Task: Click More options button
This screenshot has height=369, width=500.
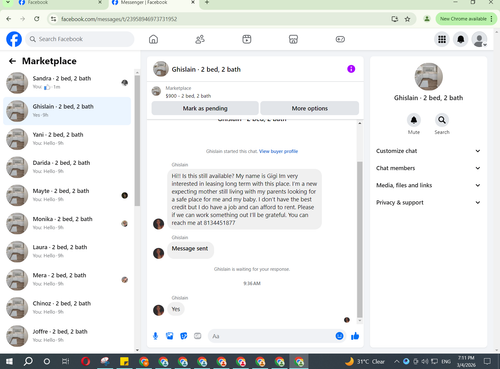Action: (x=310, y=108)
